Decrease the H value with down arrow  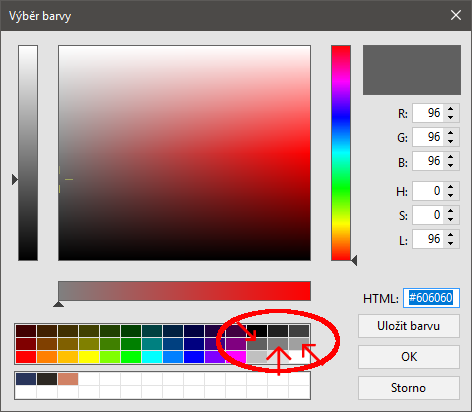coord(451,195)
